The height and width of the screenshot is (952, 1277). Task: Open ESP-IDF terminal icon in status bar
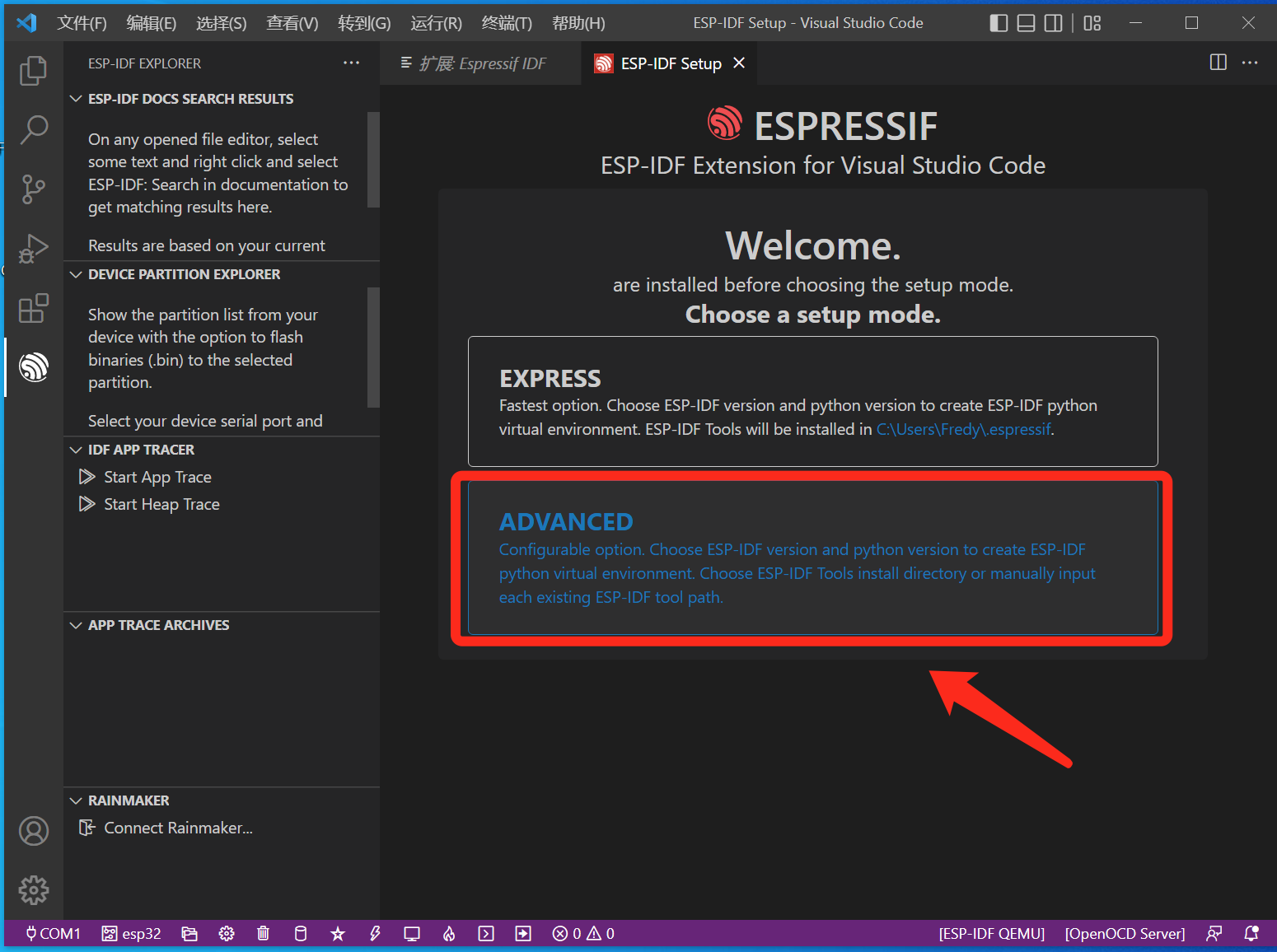pos(486,933)
